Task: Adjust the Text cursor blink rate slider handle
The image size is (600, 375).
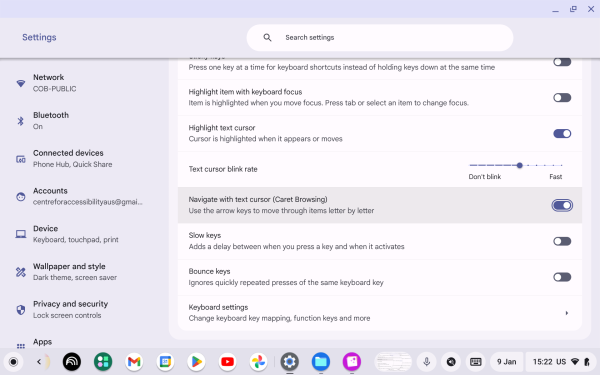Action: (x=519, y=165)
